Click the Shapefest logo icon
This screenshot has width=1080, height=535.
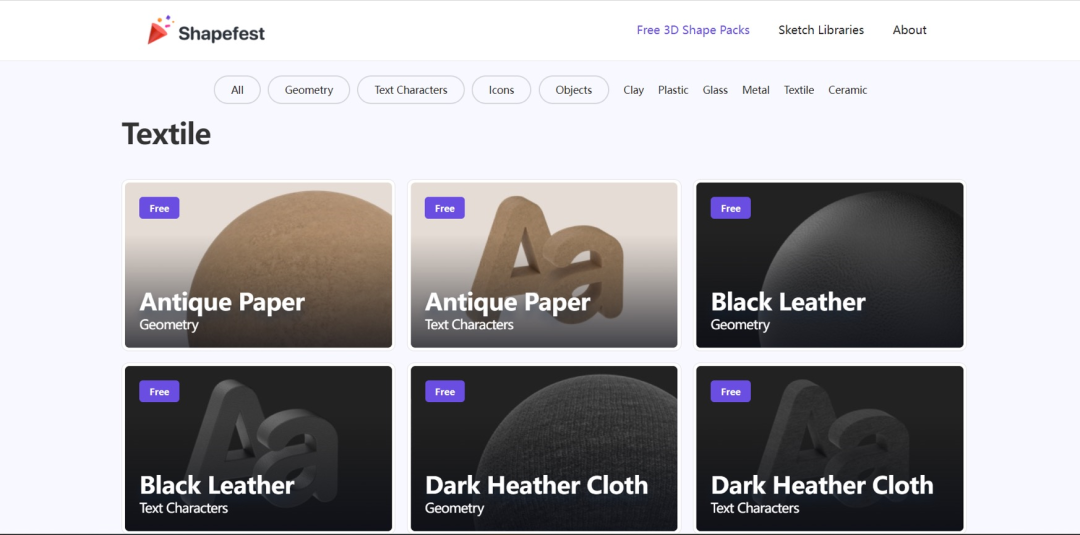(x=160, y=30)
